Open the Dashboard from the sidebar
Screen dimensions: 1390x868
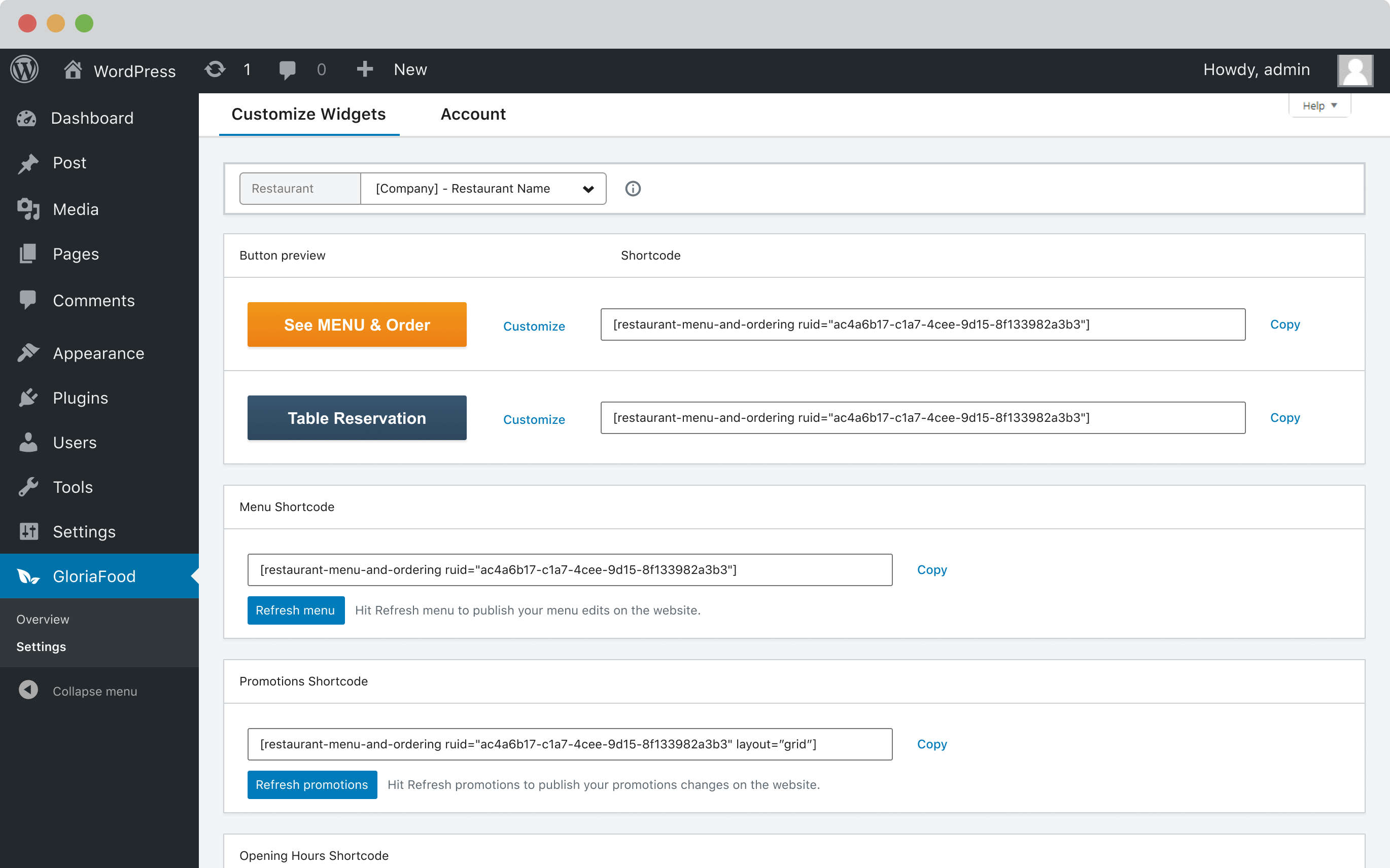(x=27, y=118)
